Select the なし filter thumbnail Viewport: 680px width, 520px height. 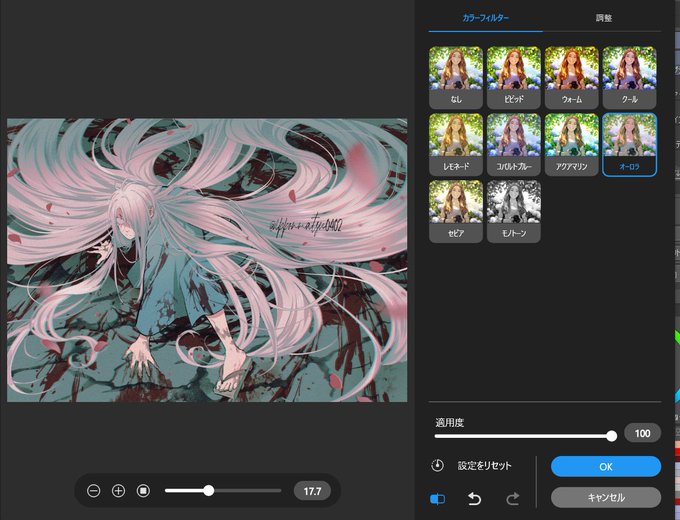point(456,77)
